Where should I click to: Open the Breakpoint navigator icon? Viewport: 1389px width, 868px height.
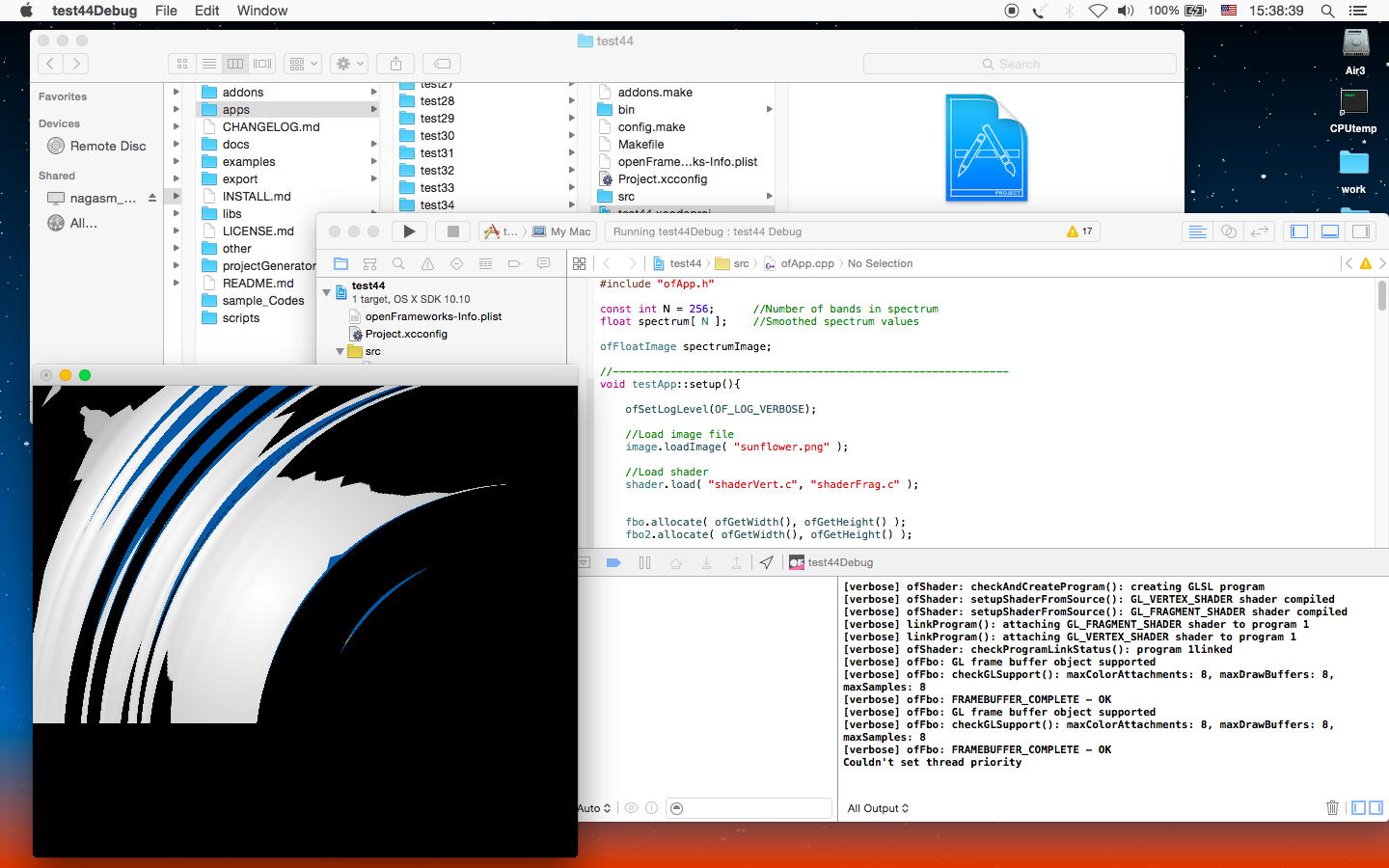(x=514, y=263)
